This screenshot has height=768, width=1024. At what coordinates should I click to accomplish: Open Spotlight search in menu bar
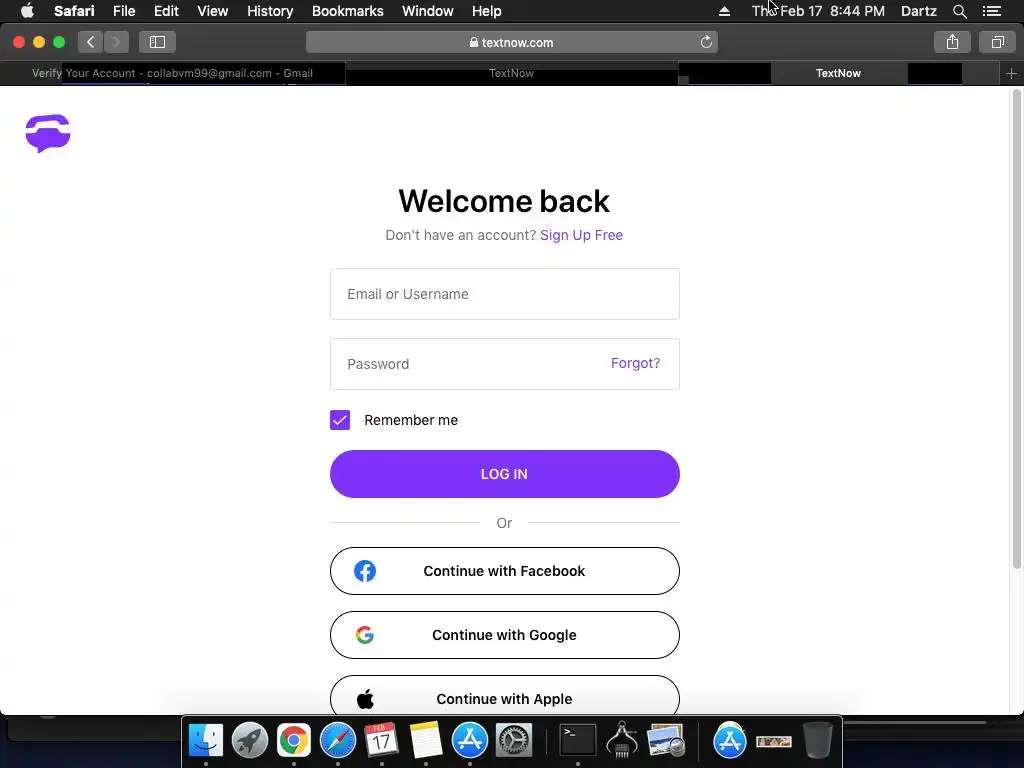(x=959, y=11)
